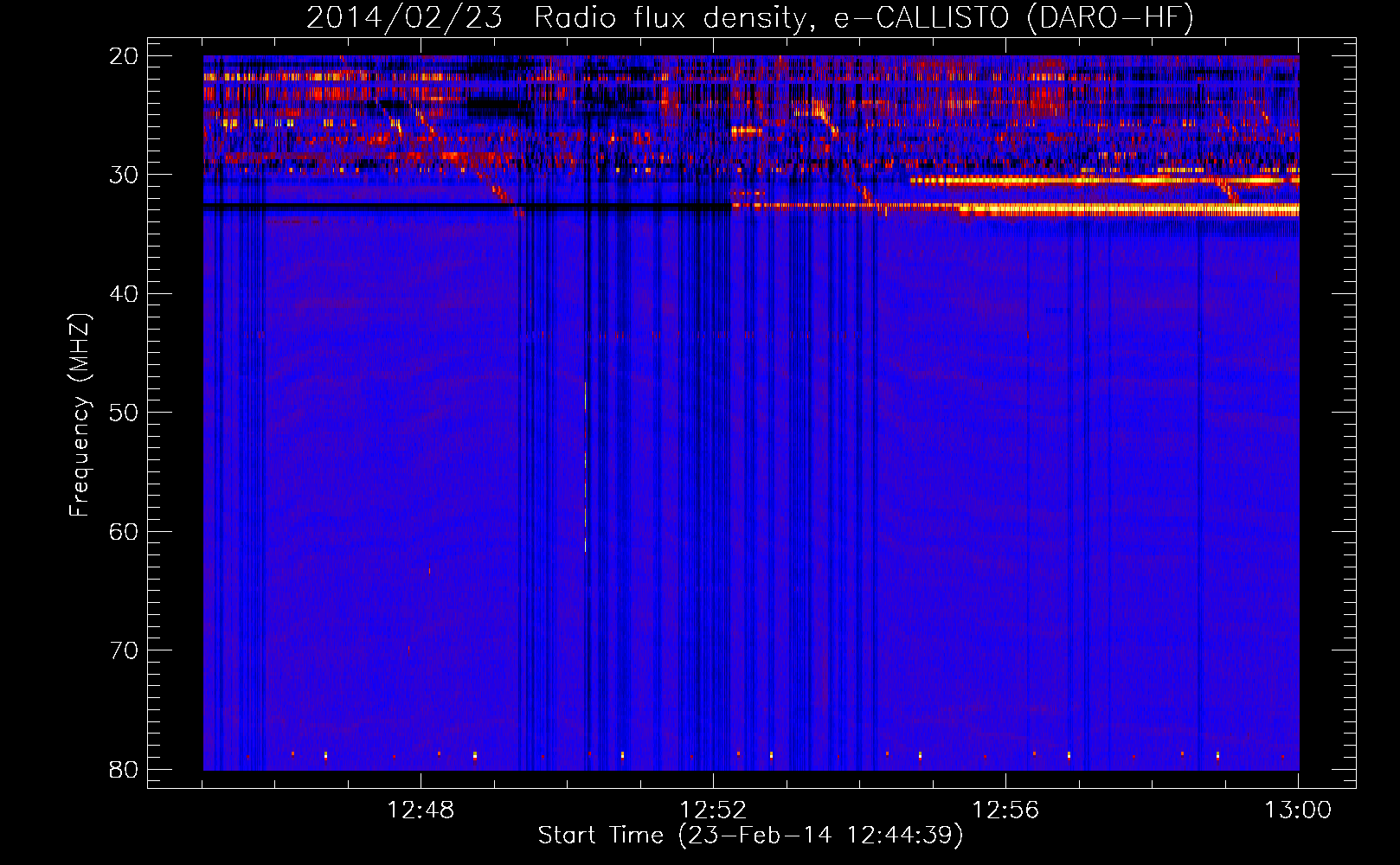Click the bright yellow band near 33 MHz
The image size is (1400, 865).
pyautogui.click(x=1129, y=209)
